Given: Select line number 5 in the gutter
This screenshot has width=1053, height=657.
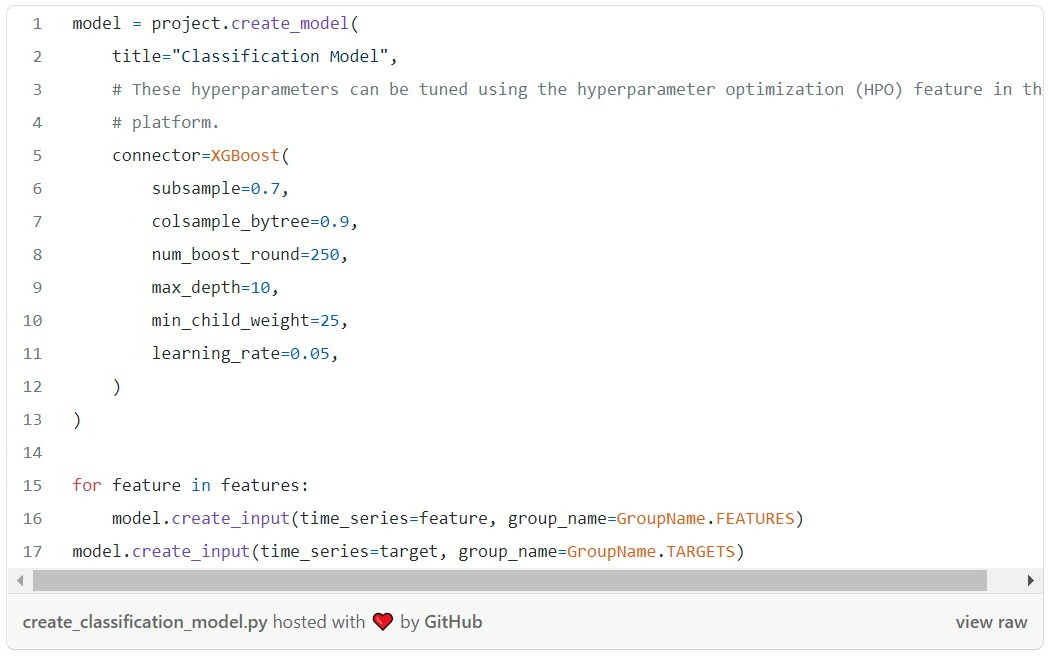Looking at the screenshot, I should point(37,155).
